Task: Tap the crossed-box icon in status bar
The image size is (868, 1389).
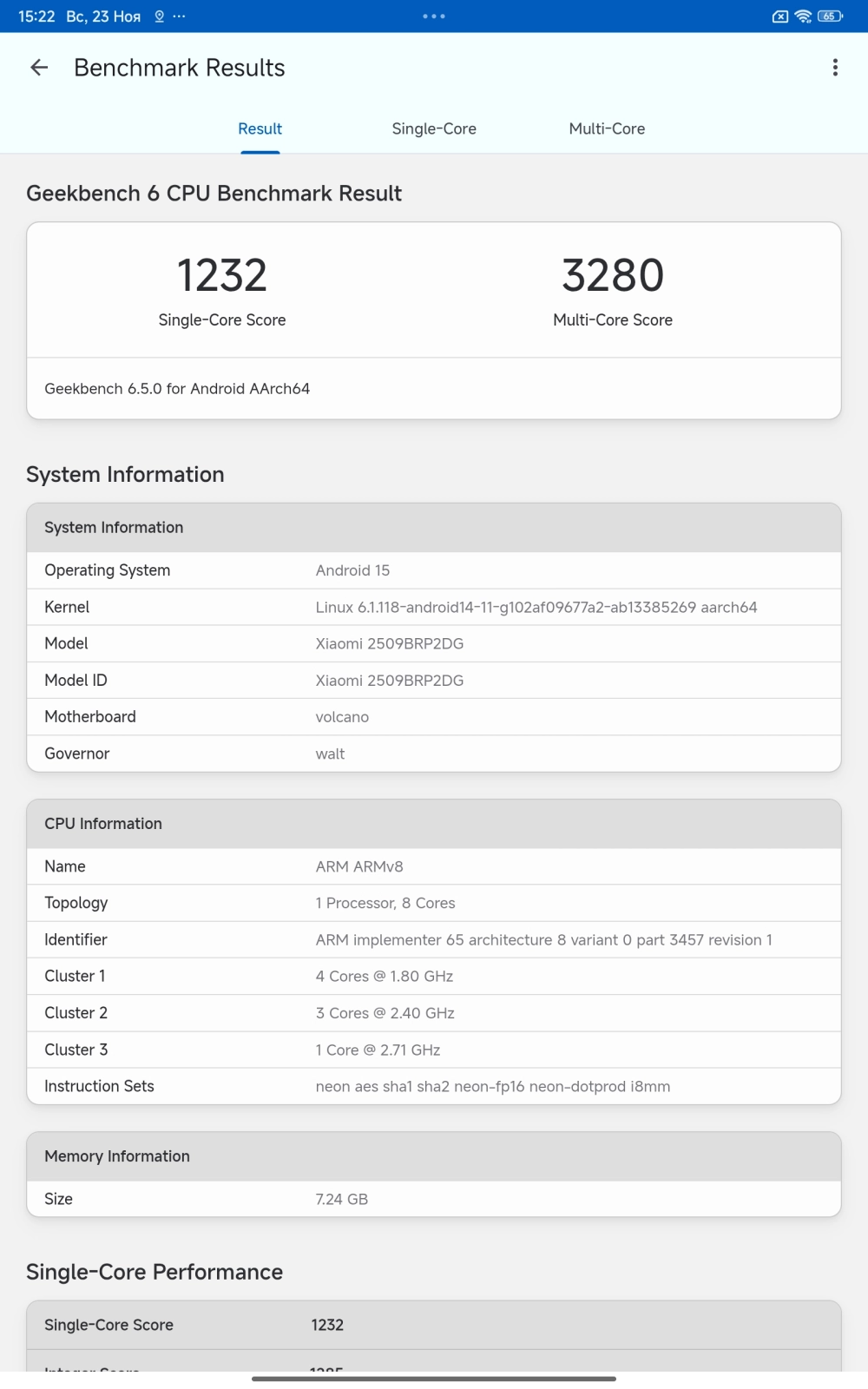Action: [780, 16]
